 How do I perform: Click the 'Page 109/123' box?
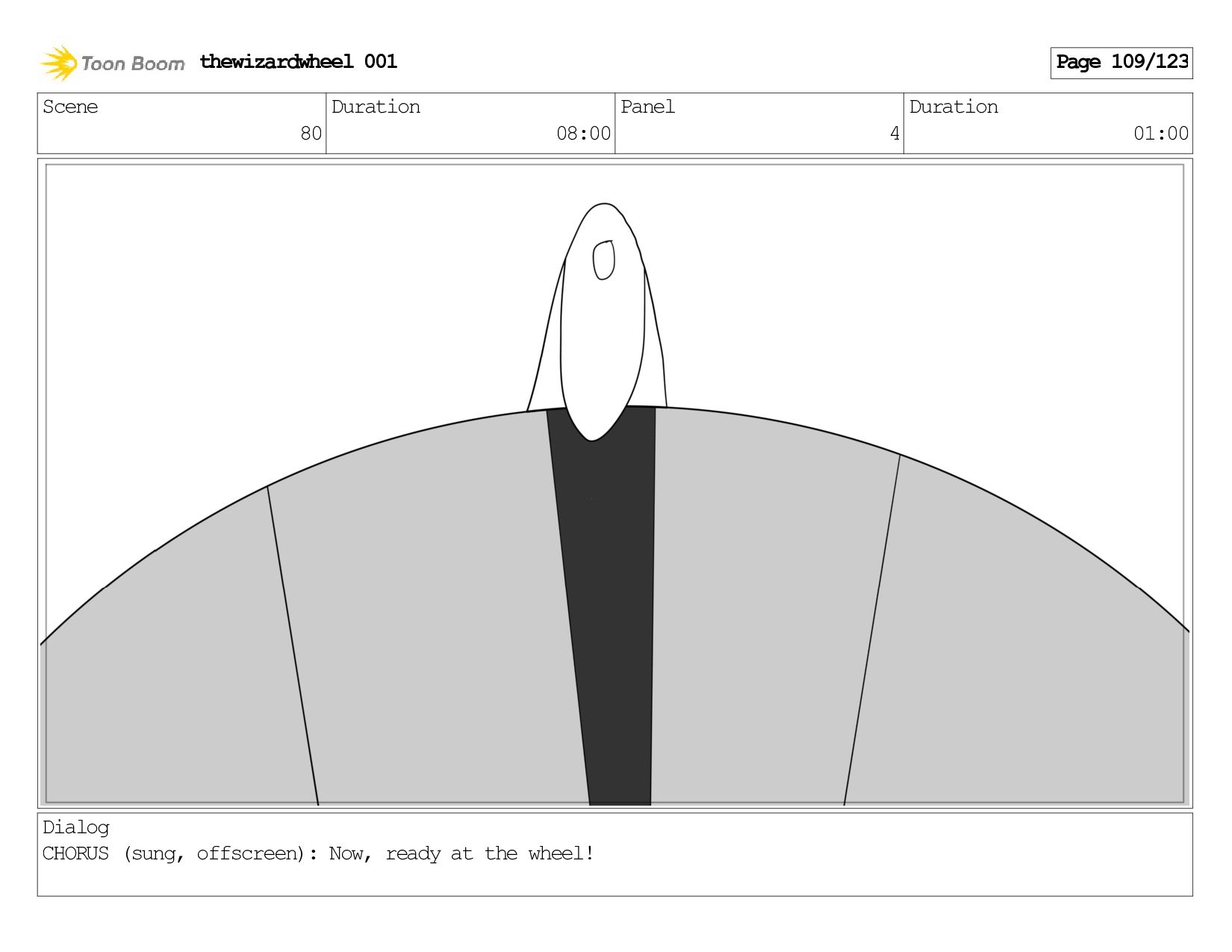(x=1121, y=63)
